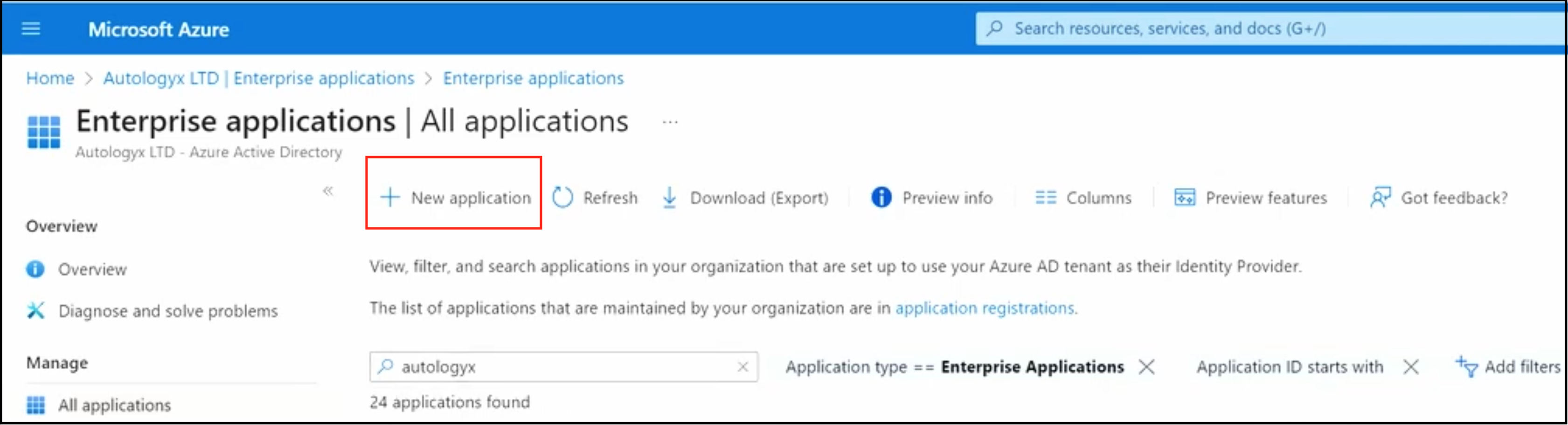Edit the Application ID starts with filter
This screenshot has width=1568, height=425.
point(1289,367)
